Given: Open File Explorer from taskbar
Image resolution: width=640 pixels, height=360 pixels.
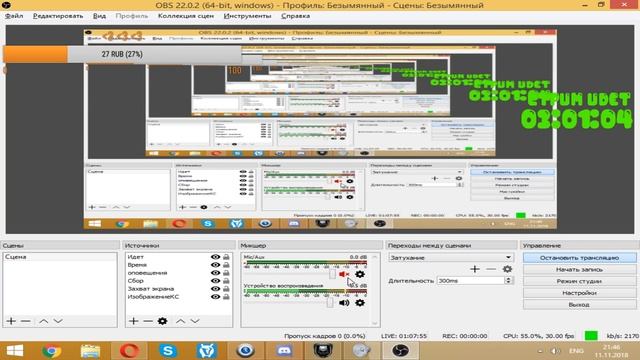Looking at the screenshot, I should click(90, 351).
